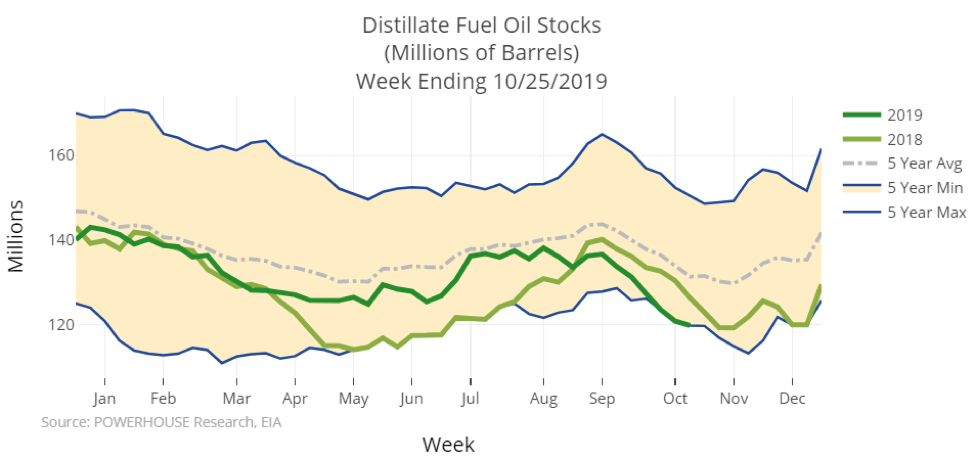Click the 5 Year Min legend swatch

point(863,188)
